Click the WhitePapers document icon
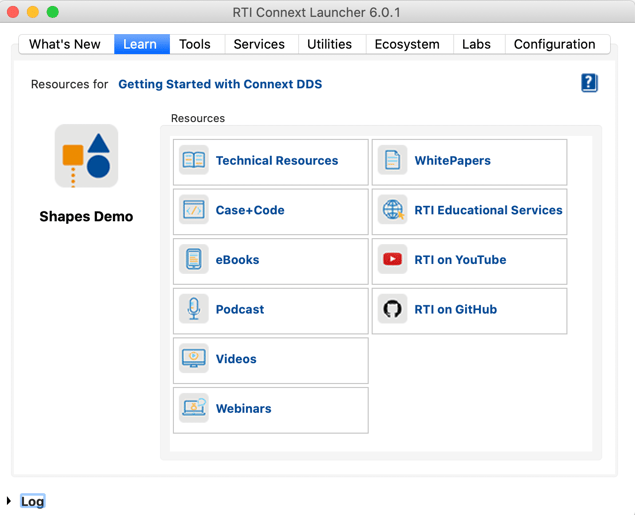The height and width of the screenshot is (515, 635). 392,160
